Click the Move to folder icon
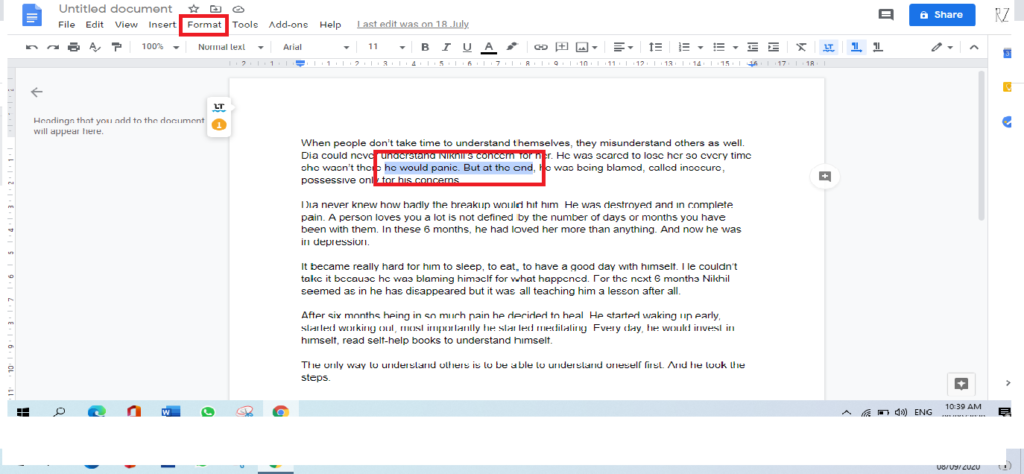Image resolution: width=1024 pixels, height=474 pixels. (x=216, y=9)
